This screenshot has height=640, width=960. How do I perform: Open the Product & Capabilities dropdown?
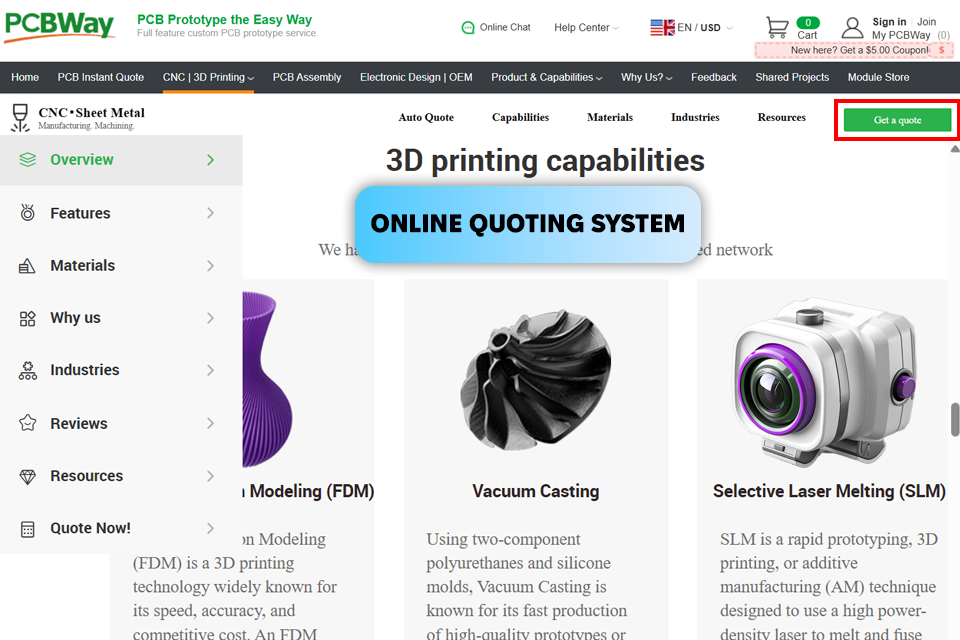click(x=546, y=77)
